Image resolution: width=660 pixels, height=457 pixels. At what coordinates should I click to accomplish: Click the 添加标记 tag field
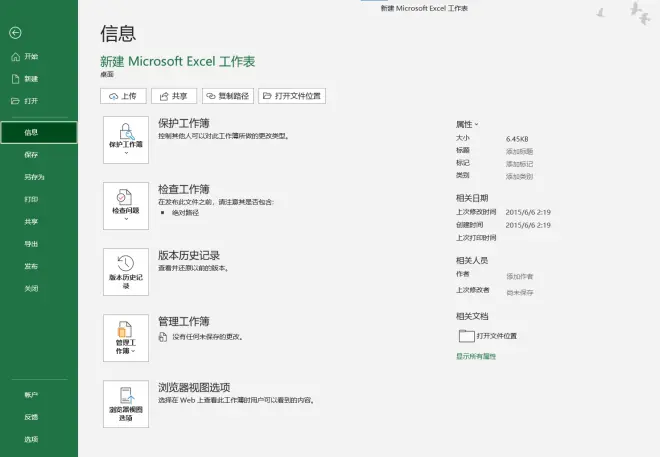point(519,164)
